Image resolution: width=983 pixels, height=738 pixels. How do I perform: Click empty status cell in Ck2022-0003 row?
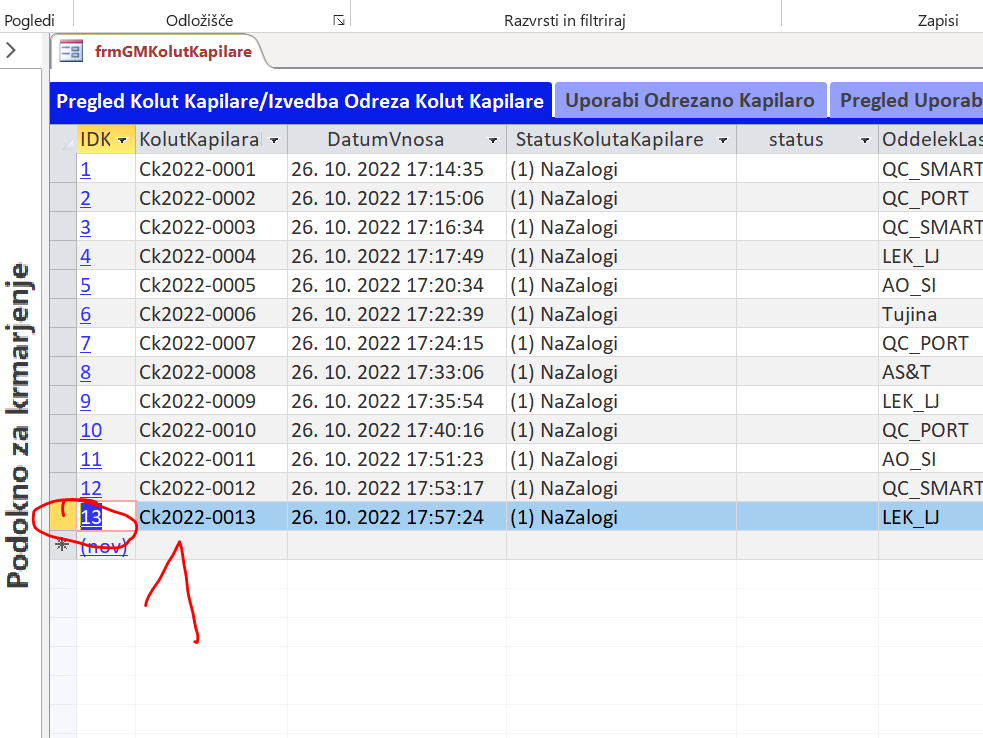click(807, 227)
